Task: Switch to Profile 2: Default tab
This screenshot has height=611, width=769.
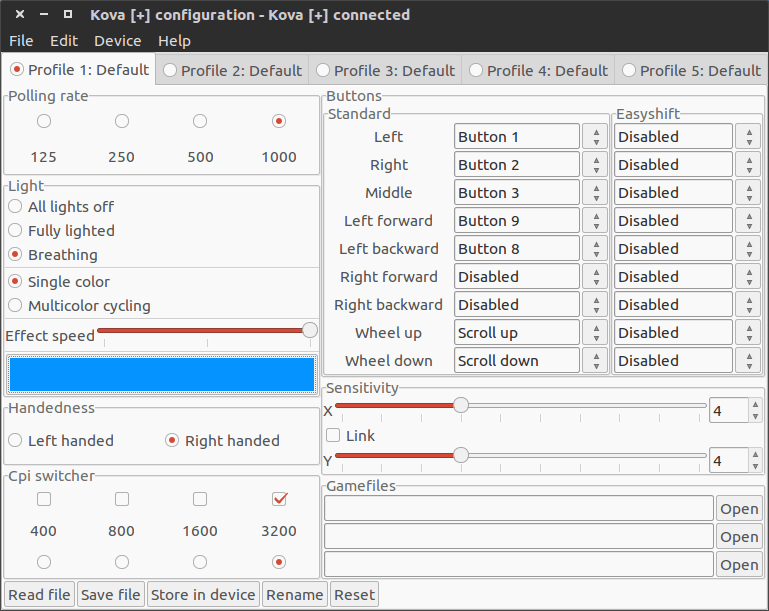Action: [232, 71]
